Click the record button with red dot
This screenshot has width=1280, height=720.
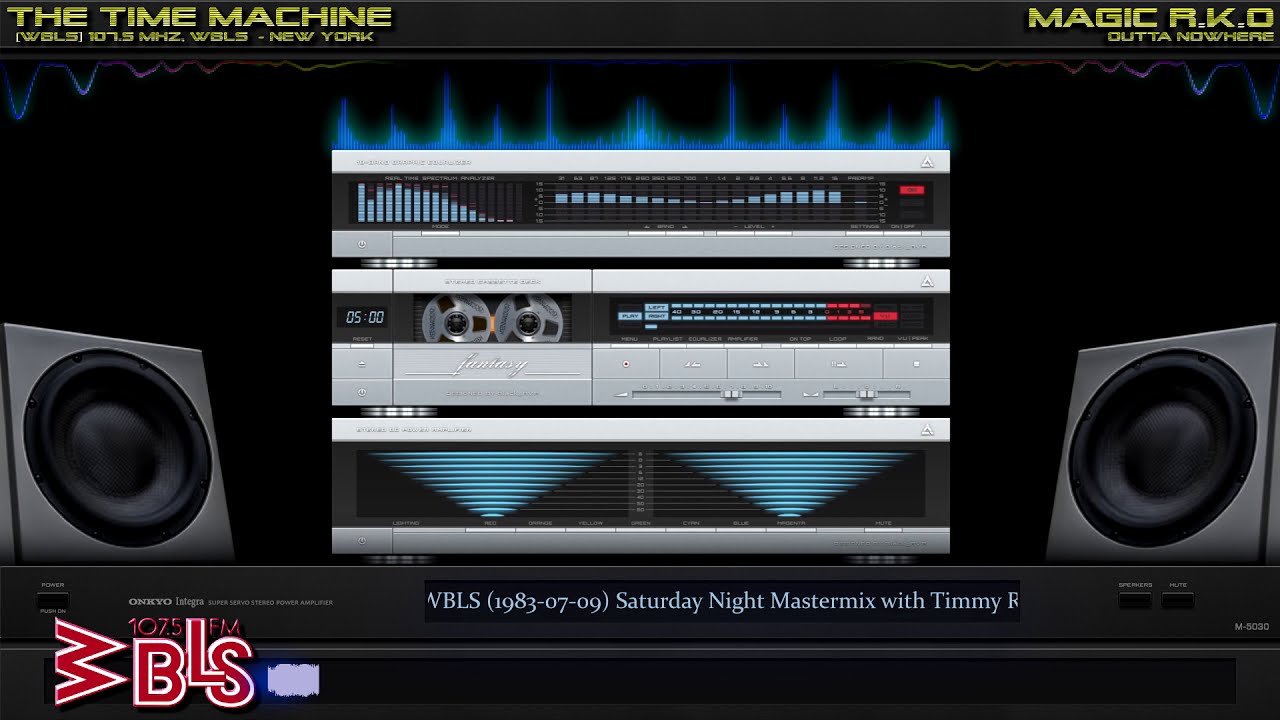pyautogui.click(x=626, y=364)
